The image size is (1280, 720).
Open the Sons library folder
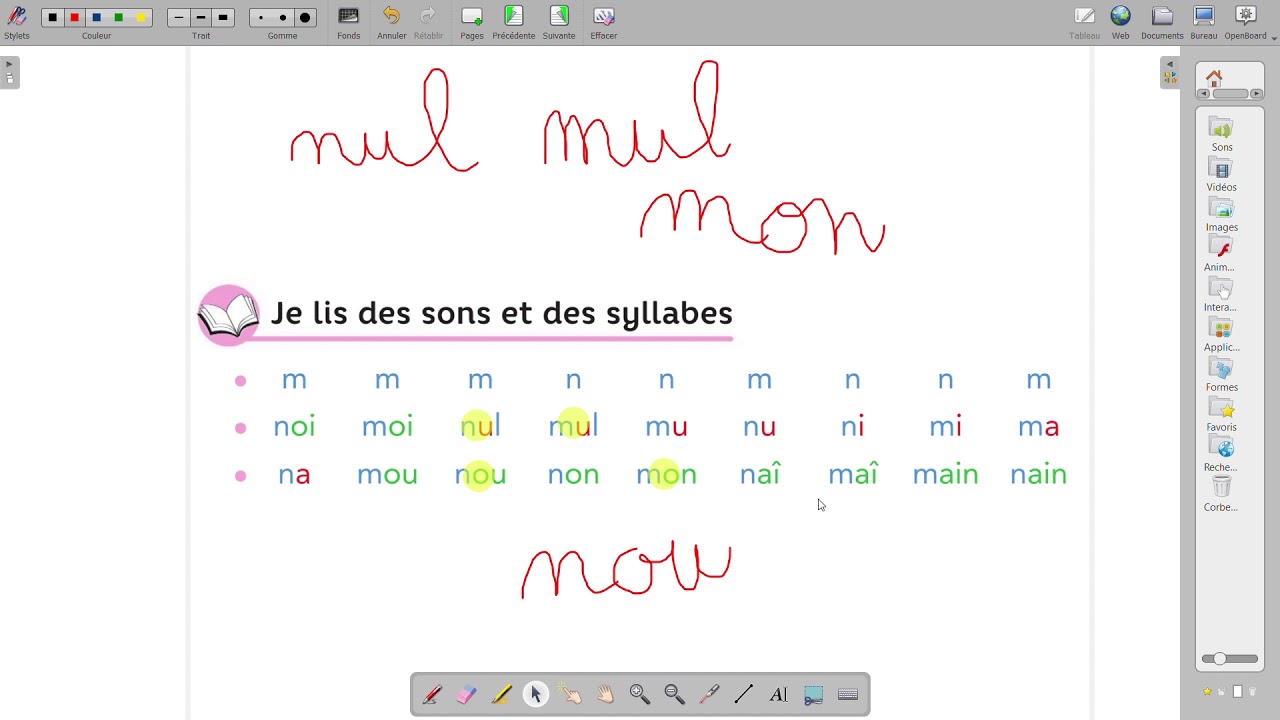(x=1221, y=135)
